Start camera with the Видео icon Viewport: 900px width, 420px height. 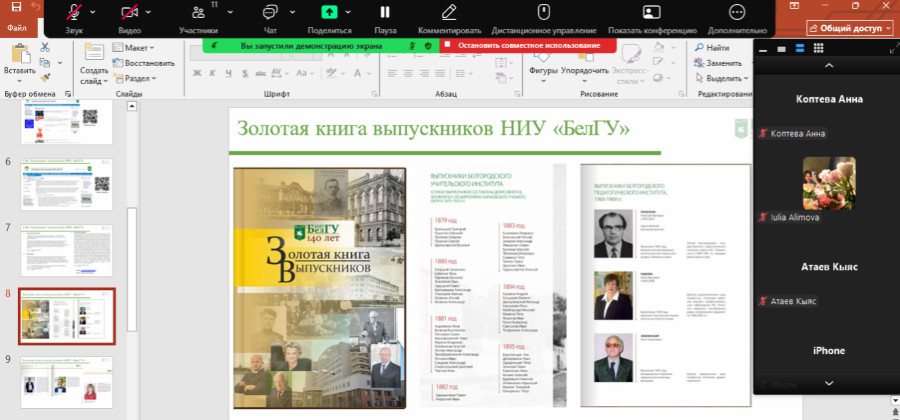(130, 11)
